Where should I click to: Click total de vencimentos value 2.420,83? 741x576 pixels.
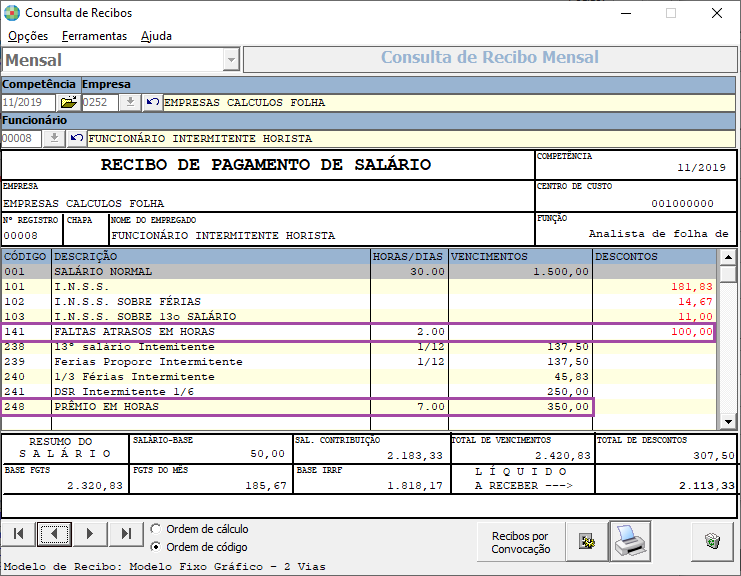pos(563,456)
